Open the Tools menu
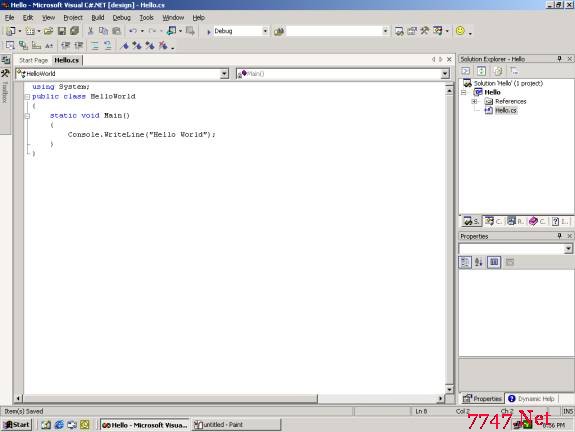 (x=146, y=18)
